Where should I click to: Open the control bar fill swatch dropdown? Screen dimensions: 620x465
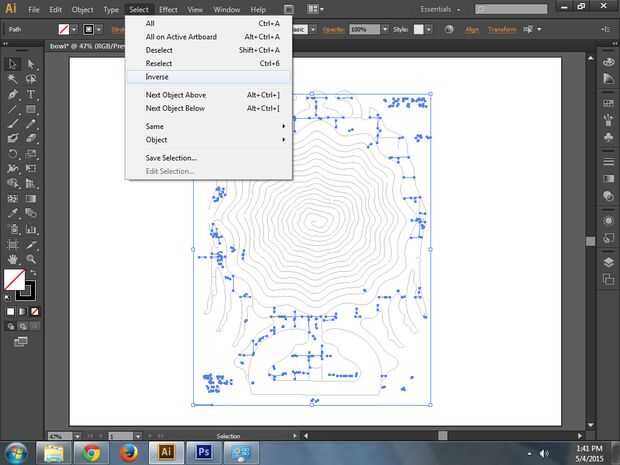tap(74, 29)
